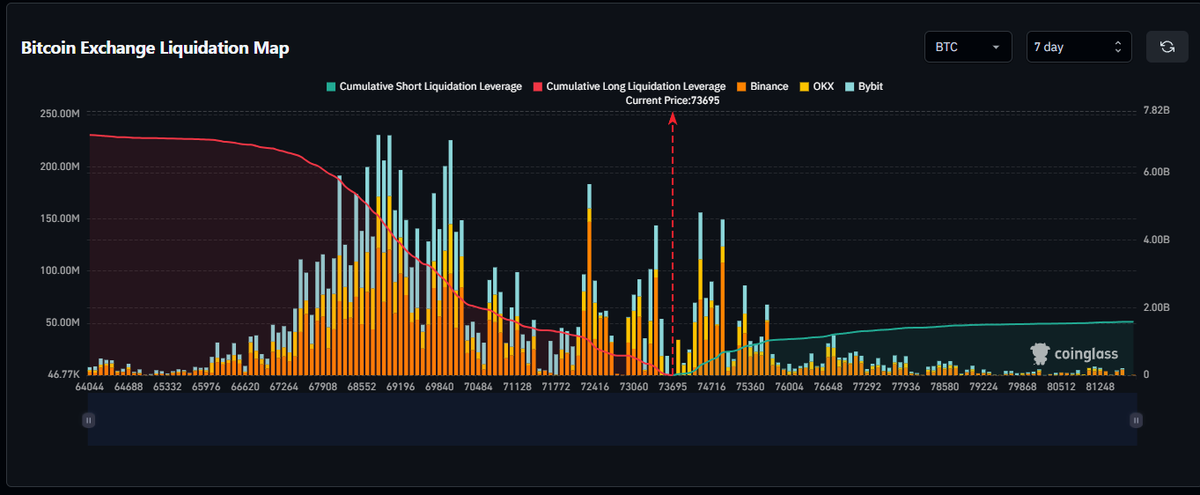Click the 69840 price axis label

point(439,386)
